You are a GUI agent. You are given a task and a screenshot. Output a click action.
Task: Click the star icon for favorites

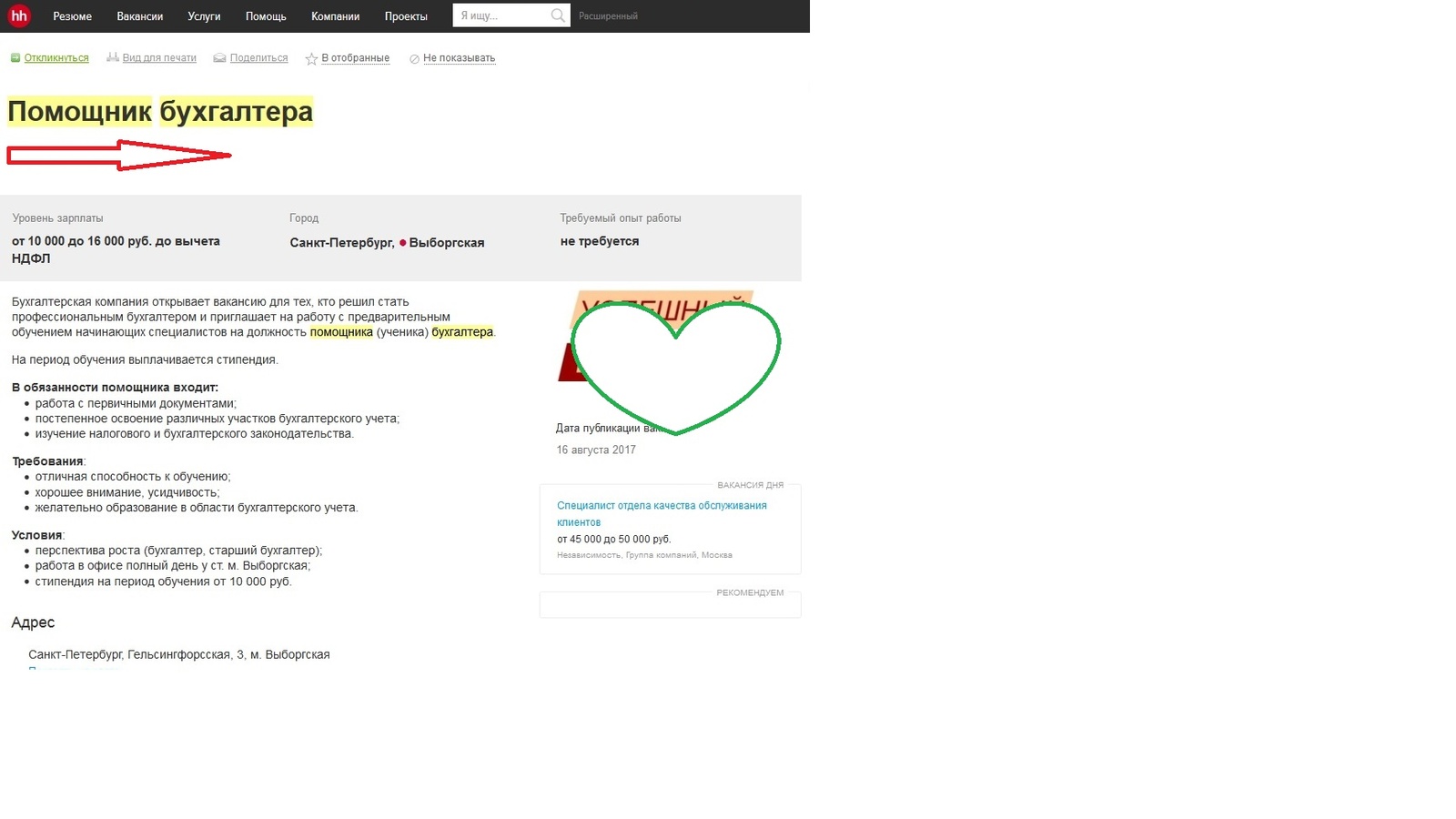click(311, 58)
